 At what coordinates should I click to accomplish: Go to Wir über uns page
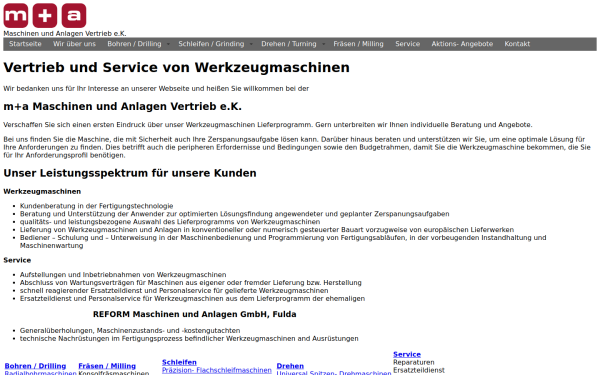(x=74, y=44)
